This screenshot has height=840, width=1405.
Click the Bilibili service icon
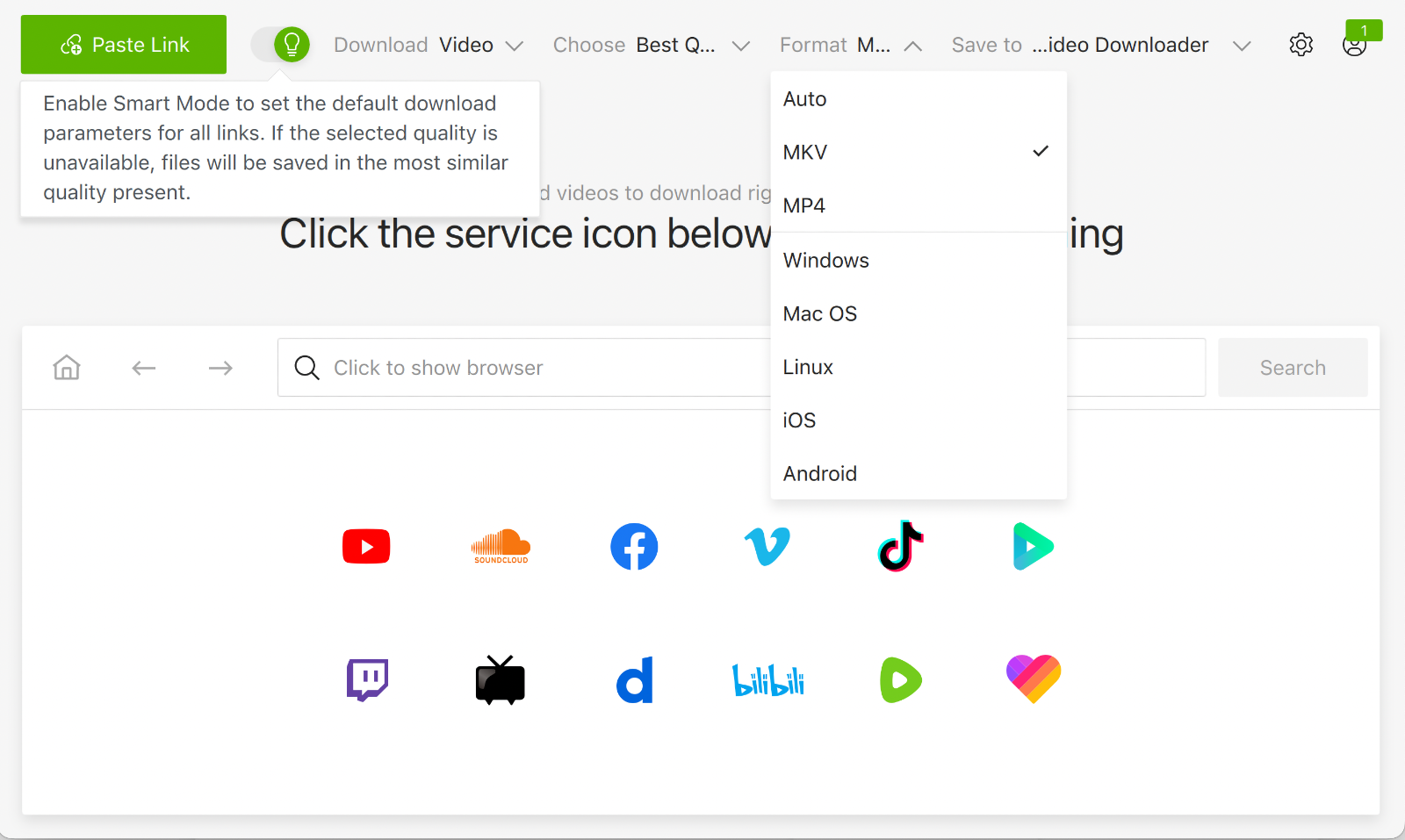(767, 678)
